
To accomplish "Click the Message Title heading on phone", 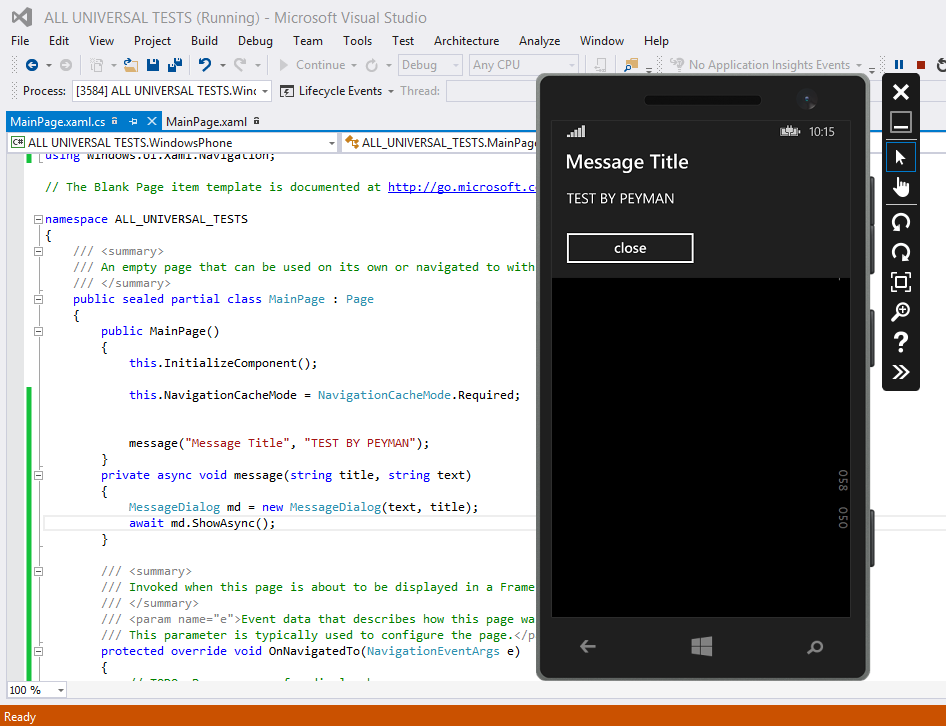I will (x=627, y=162).
